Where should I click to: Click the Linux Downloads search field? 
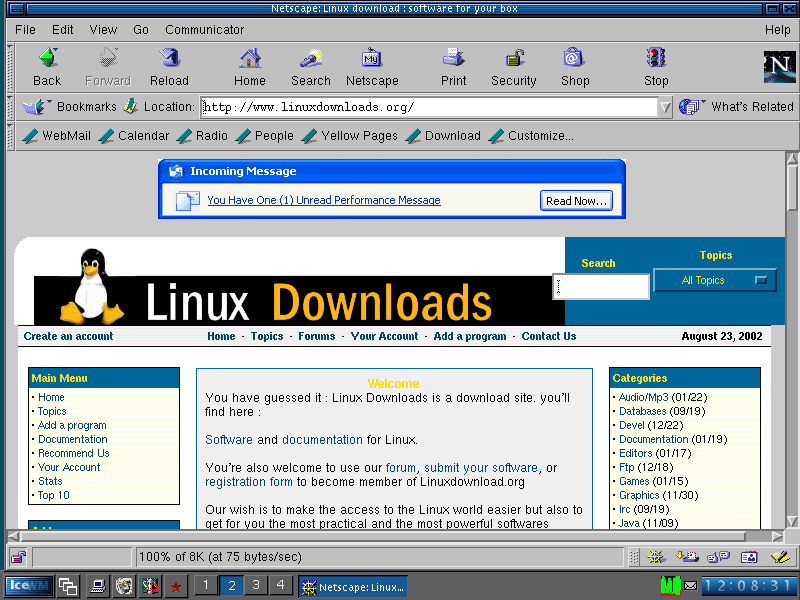pos(602,287)
